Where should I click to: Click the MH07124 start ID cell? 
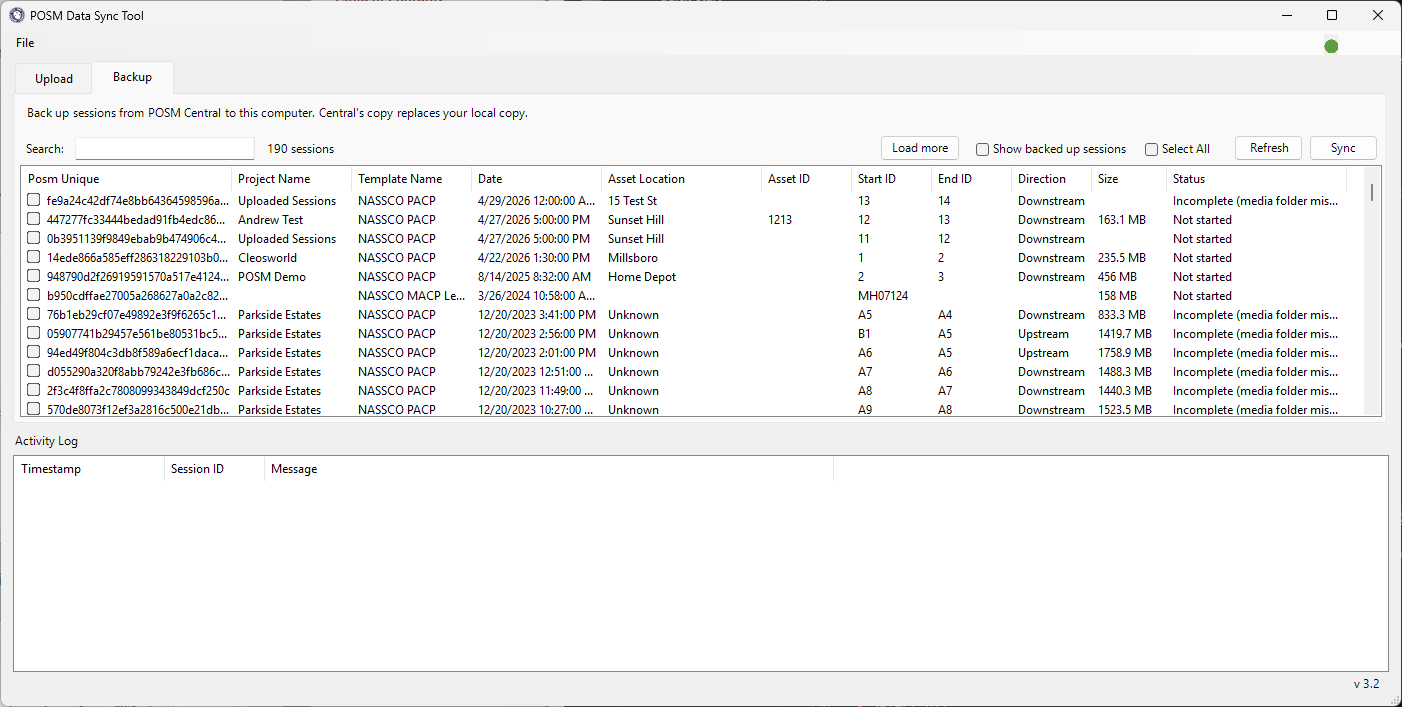click(x=883, y=296)
